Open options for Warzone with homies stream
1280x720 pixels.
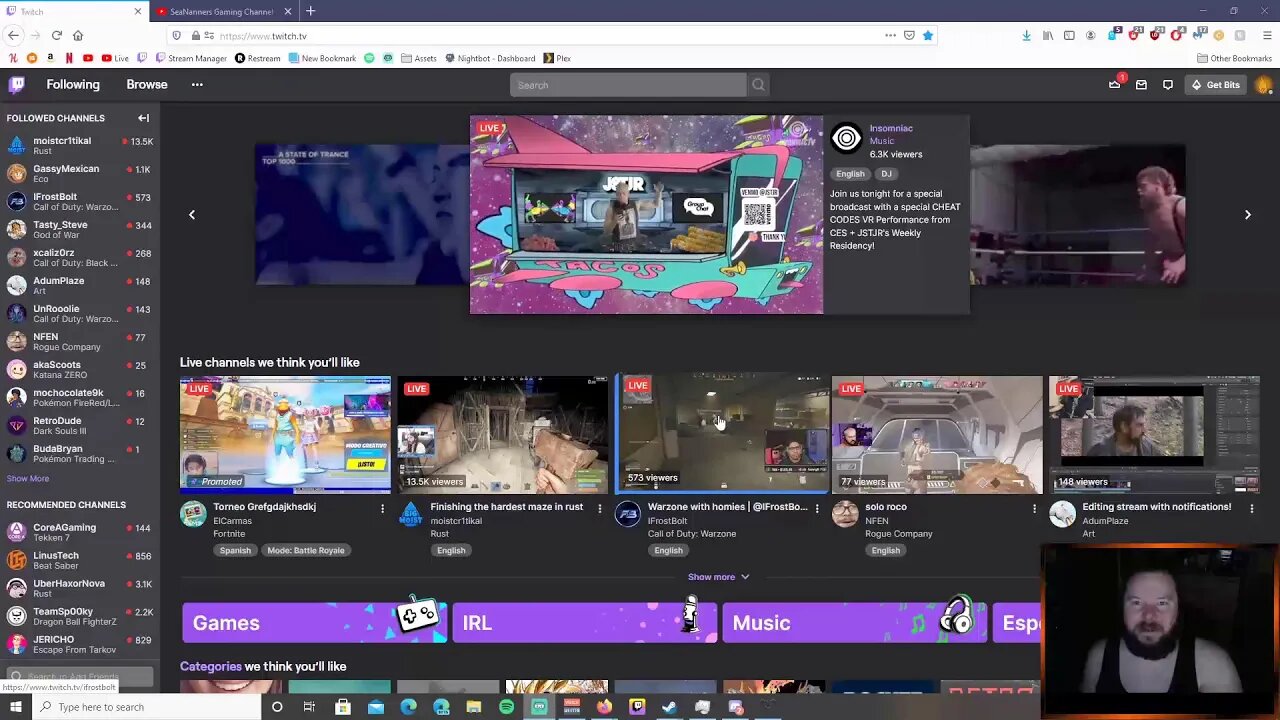817,509
